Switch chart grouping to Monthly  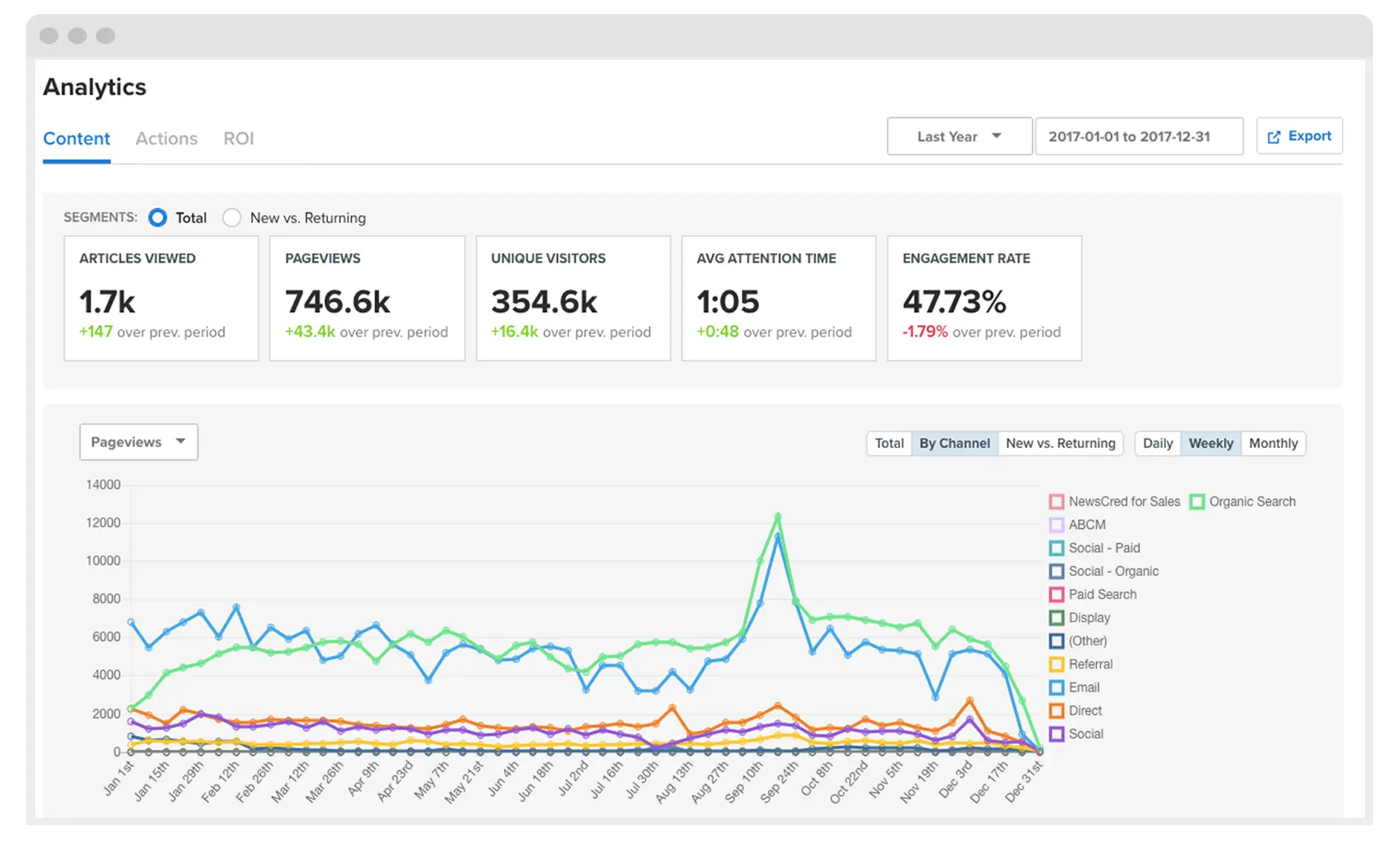(x=1273, y=444)
